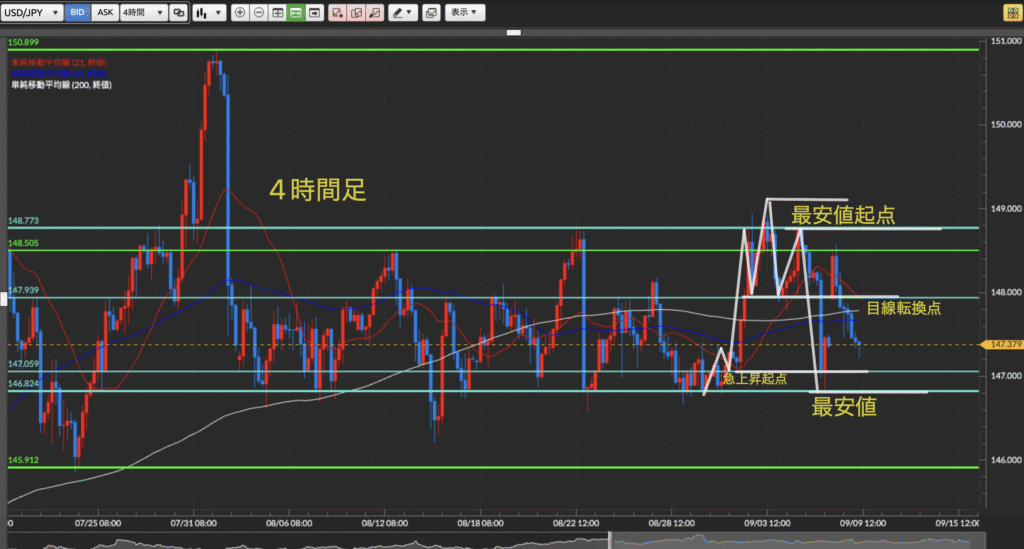Click the 最安値 annotation below the chart lows
The height and width of the screenshot is (549, 1024).
pos(844,407)
